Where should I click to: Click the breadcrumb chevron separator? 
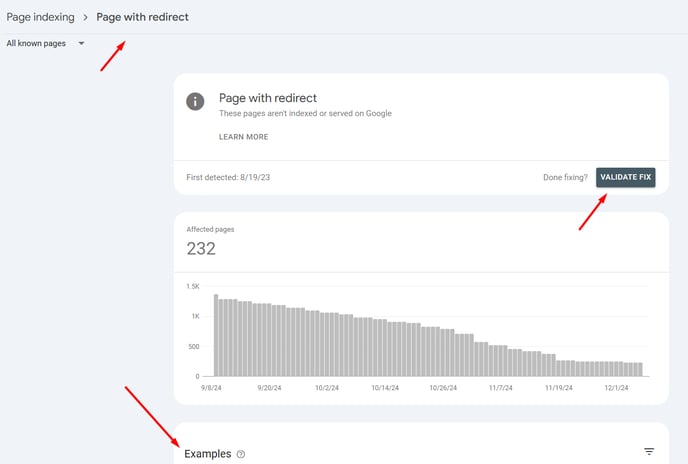coord(86,17)
